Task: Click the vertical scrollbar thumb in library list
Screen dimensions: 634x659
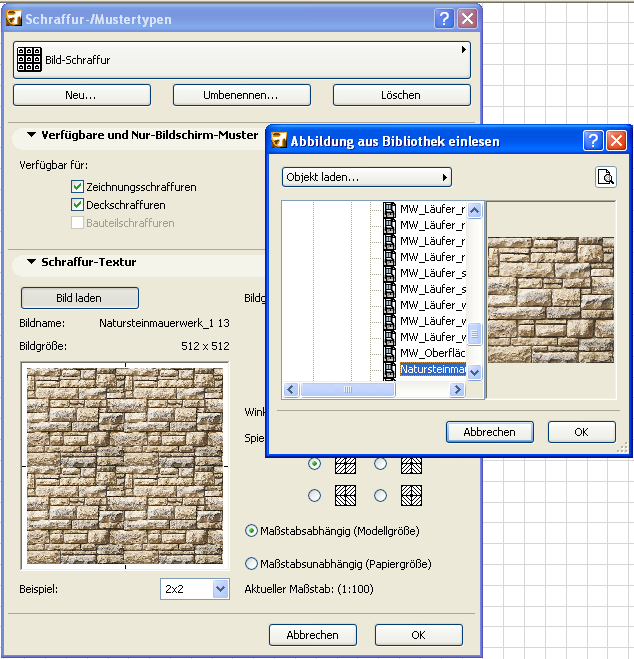Action: click(475, 334)
